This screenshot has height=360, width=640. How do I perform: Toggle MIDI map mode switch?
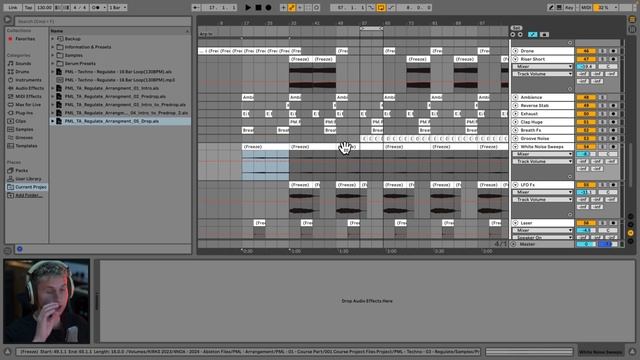click(x=586, y=7)
